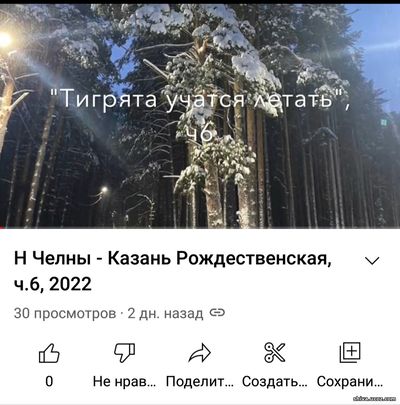Click the like count '0'
400x405 pixels.
[49, 381]
